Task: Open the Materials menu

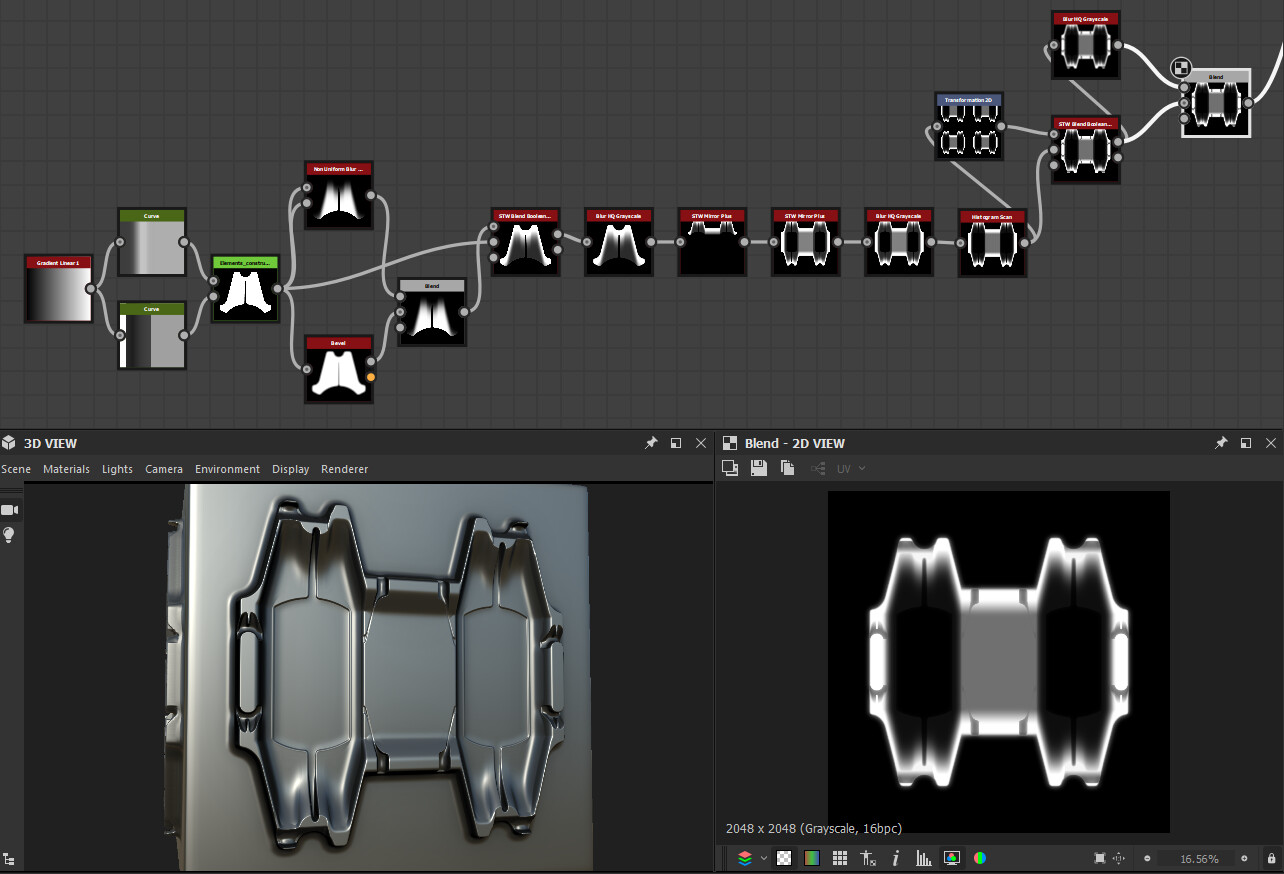Action: [x=66, y=469]
